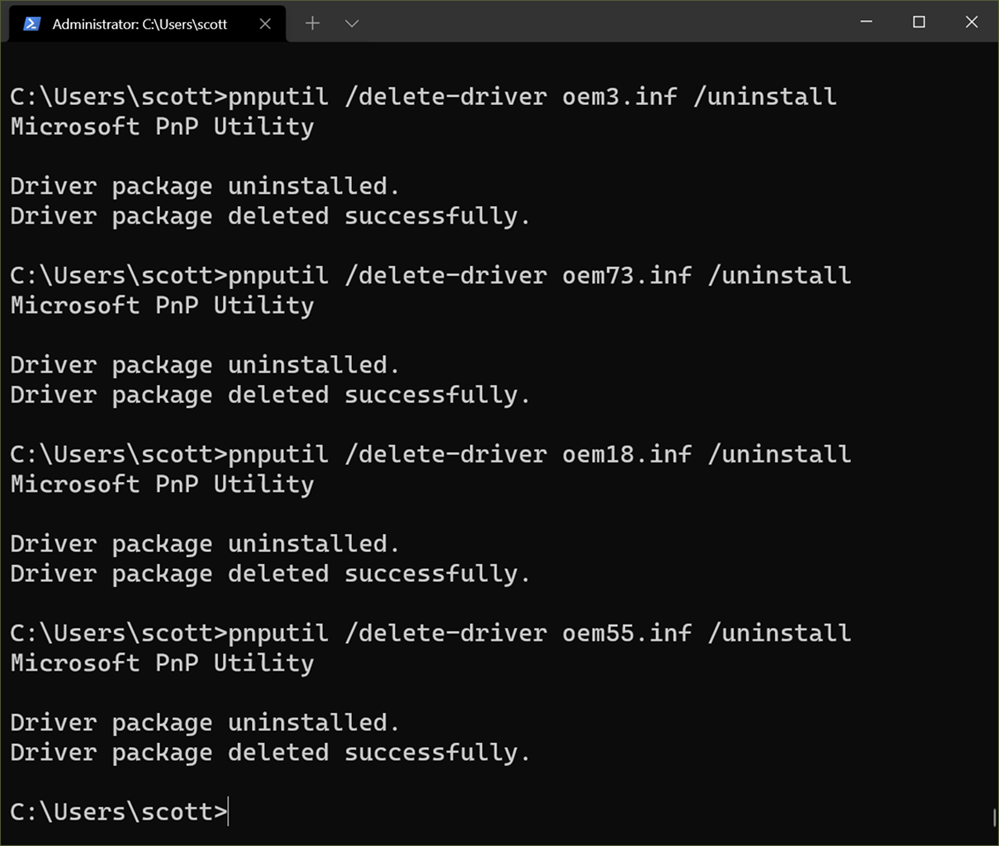The width and height of the screenshot is (999, 846).
Task: Click the X icon on the Administrator tab
Action: (x=265, y=21)
